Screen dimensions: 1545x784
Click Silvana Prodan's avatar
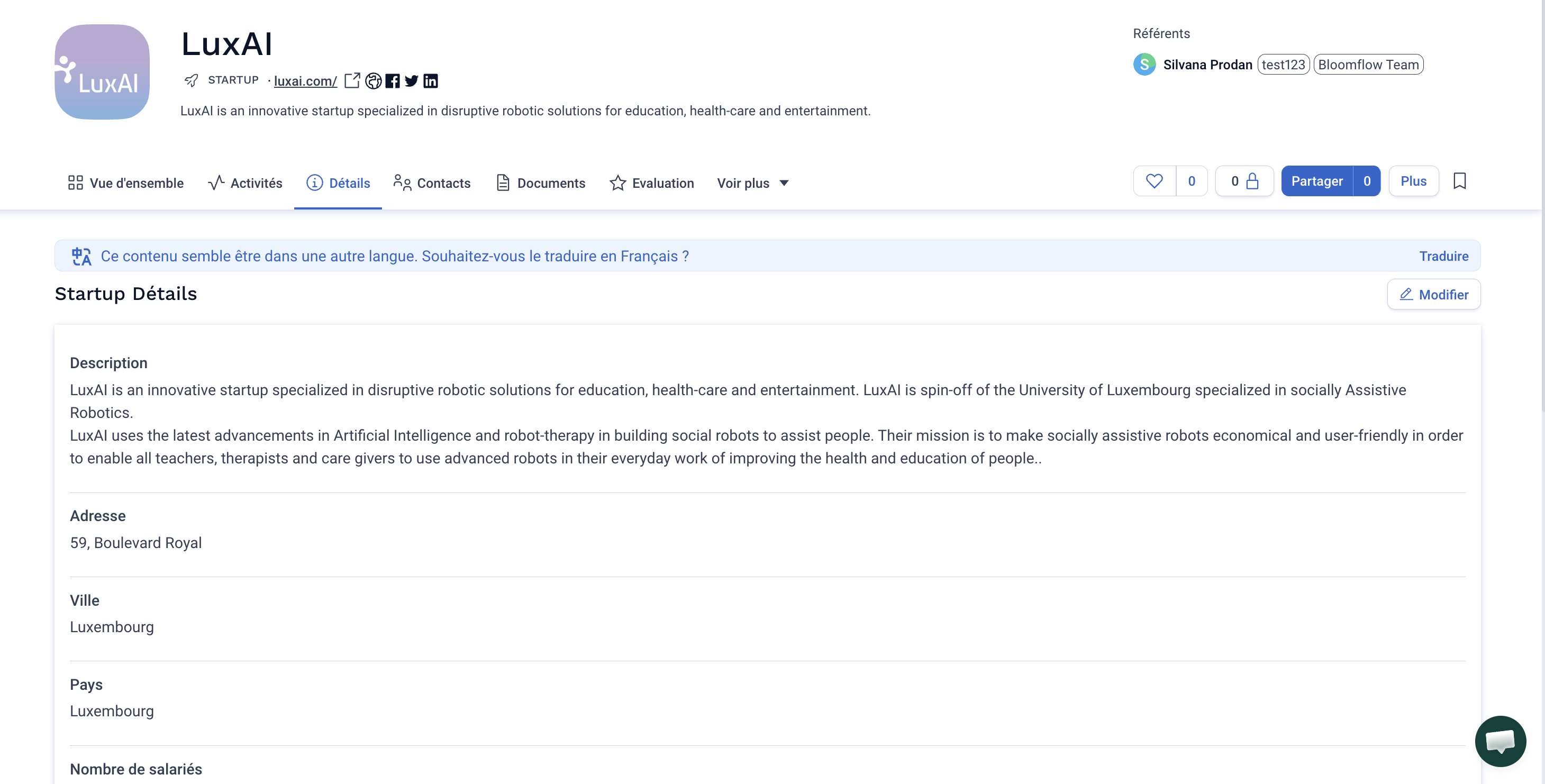(x=1144, y=65)
